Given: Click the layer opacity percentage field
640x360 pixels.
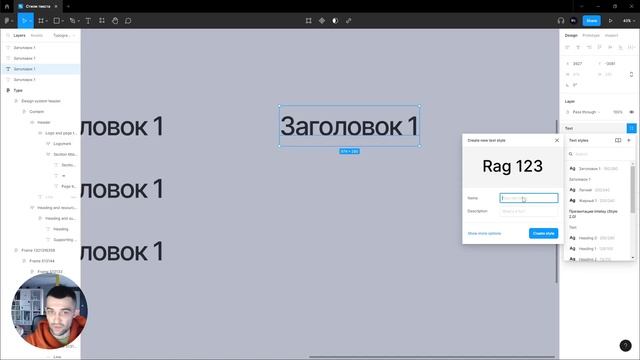Looking at the screenshot, I should point(617,112).
